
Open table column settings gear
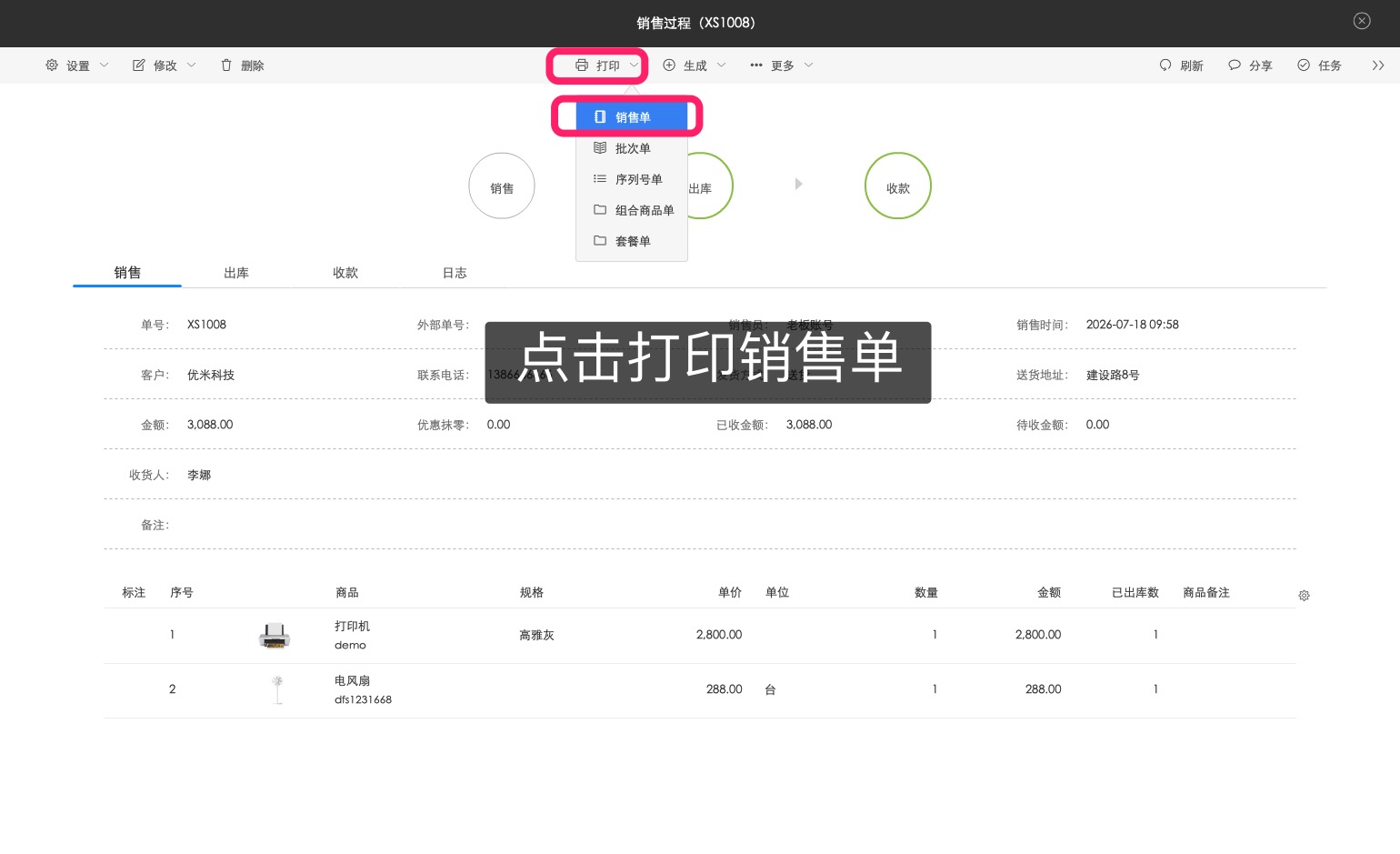click(x=1304, y=596)
